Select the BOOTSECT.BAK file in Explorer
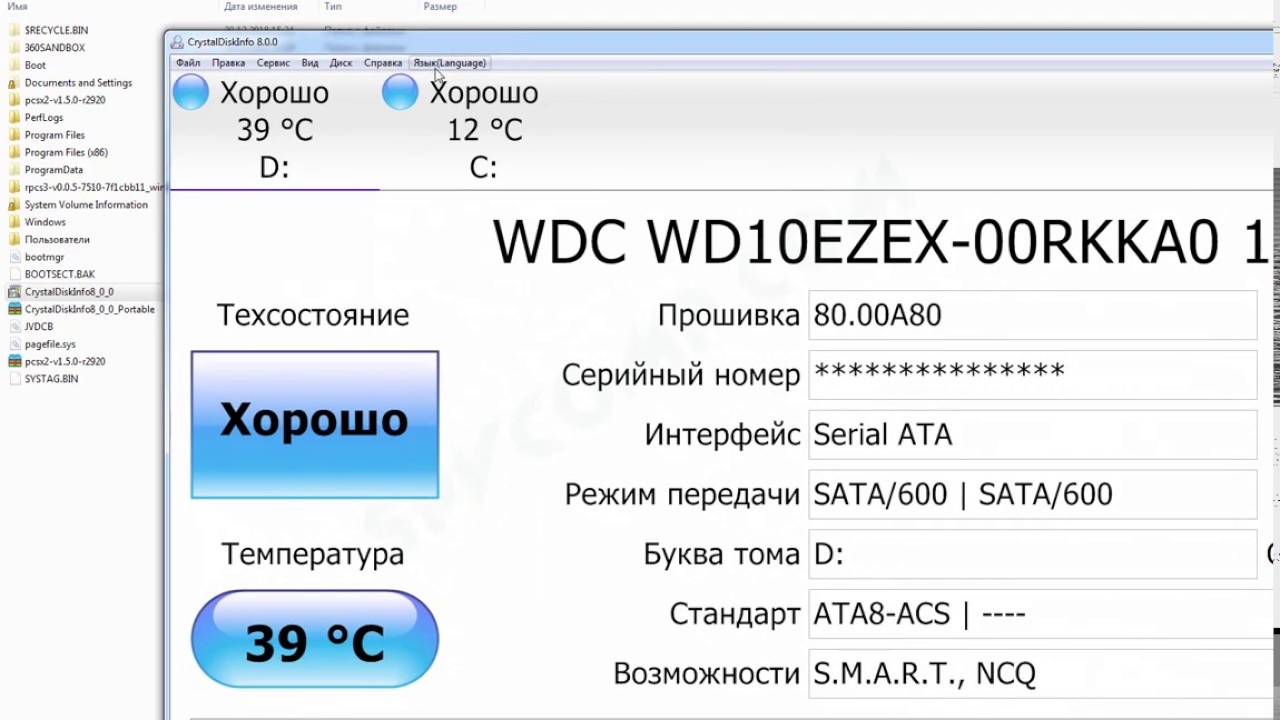Screen dimensions: 1280x720 click(60, 274)
